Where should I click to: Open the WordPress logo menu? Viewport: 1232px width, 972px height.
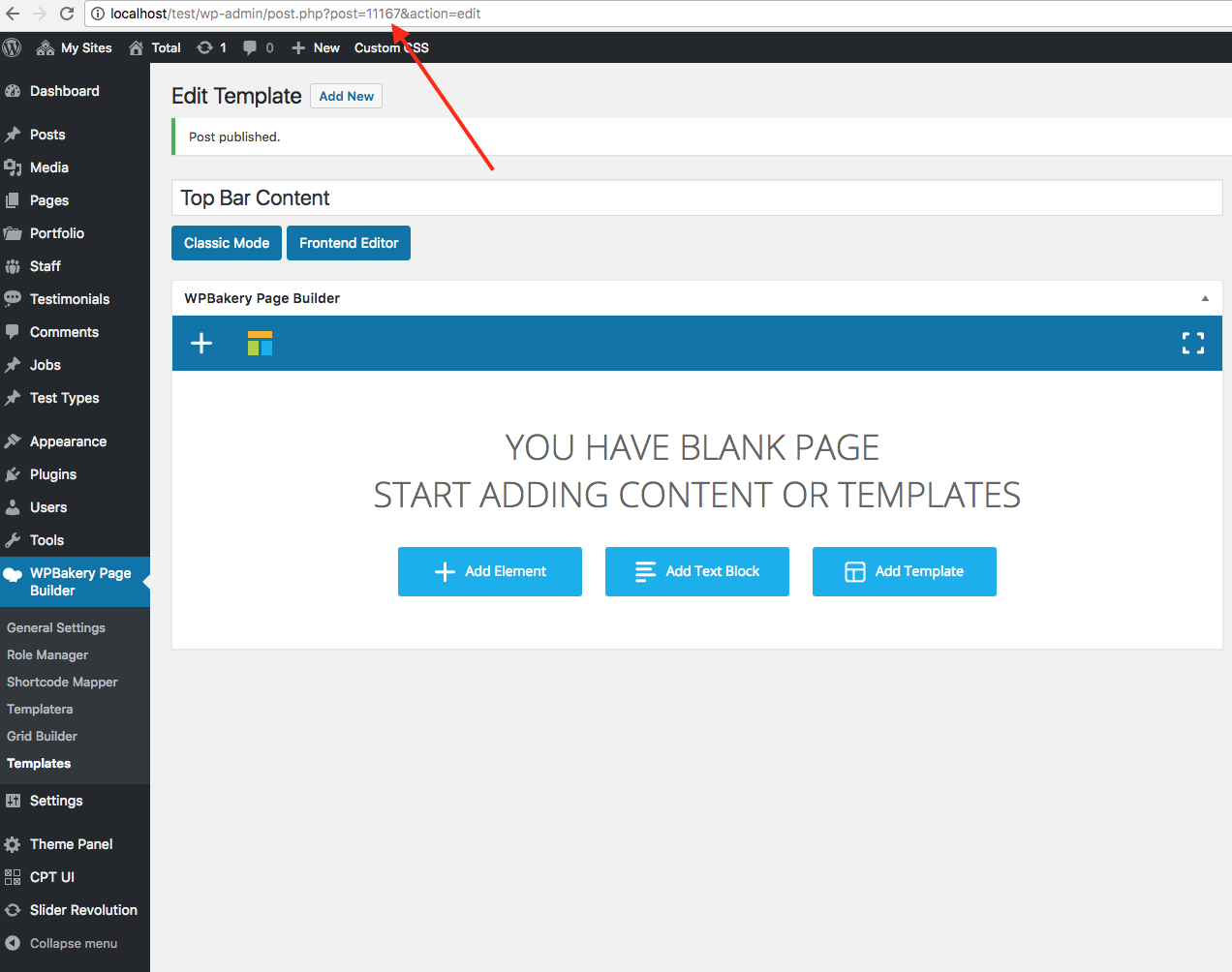click(12, 47)
